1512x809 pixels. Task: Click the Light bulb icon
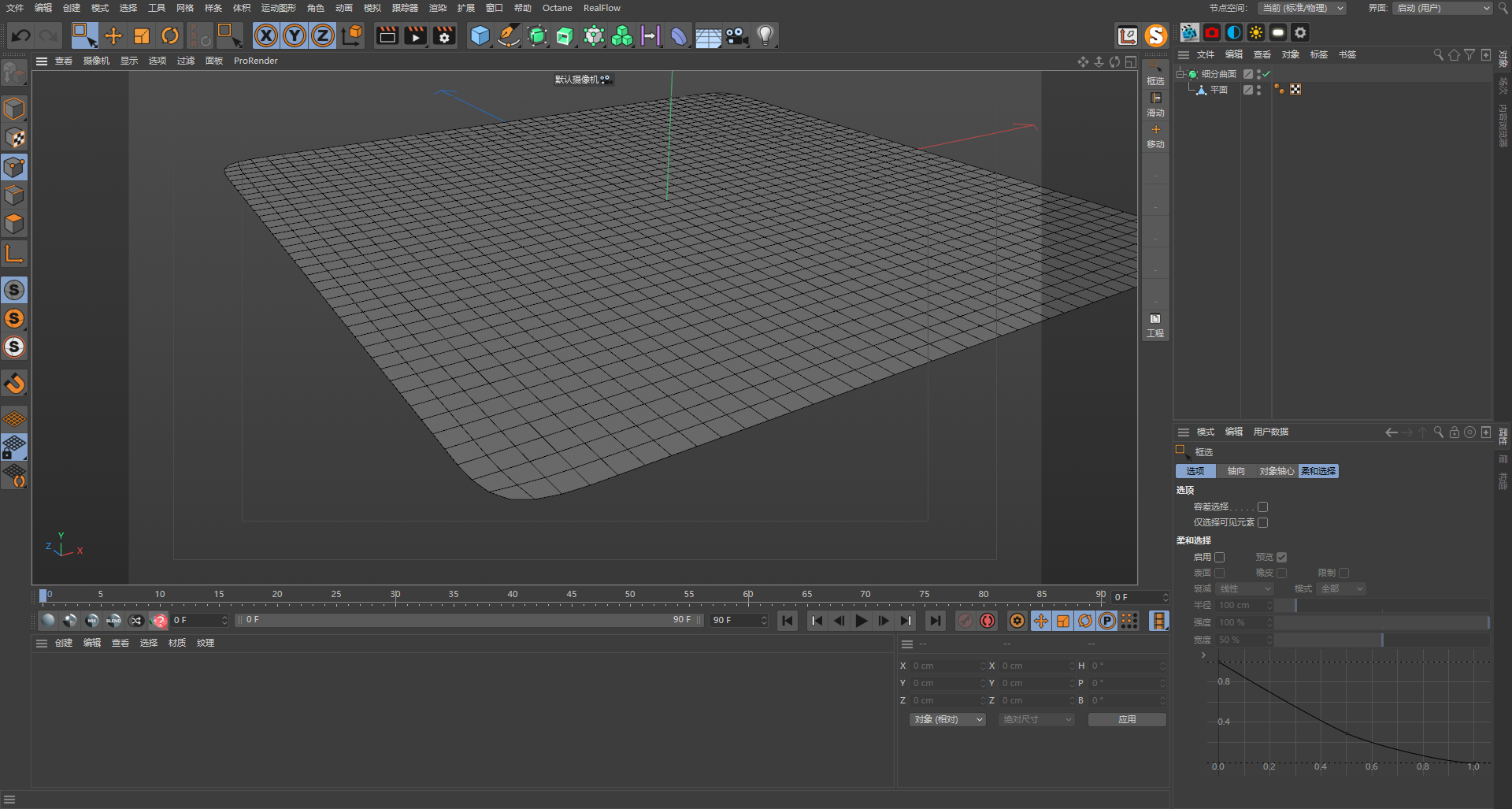[x=765, y=35]
